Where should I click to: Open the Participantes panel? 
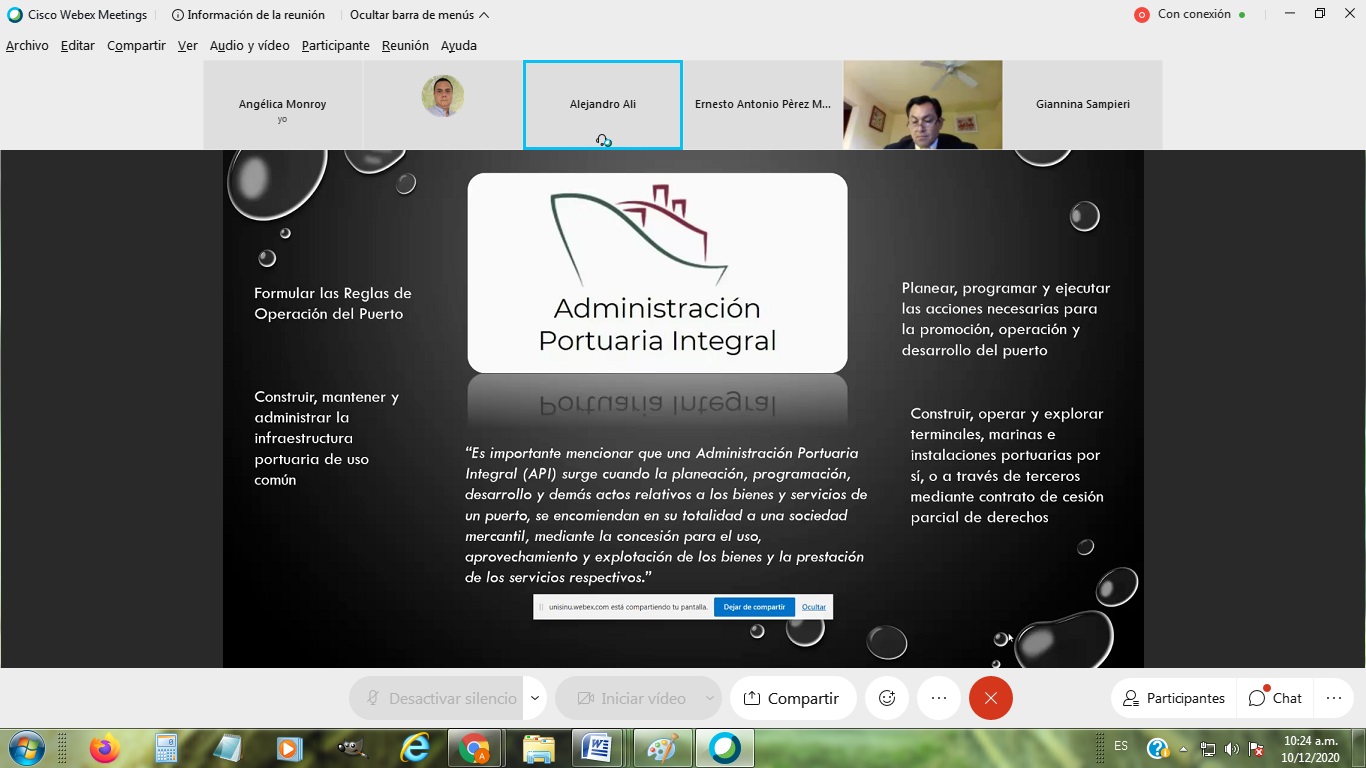tap(1174, 698)
